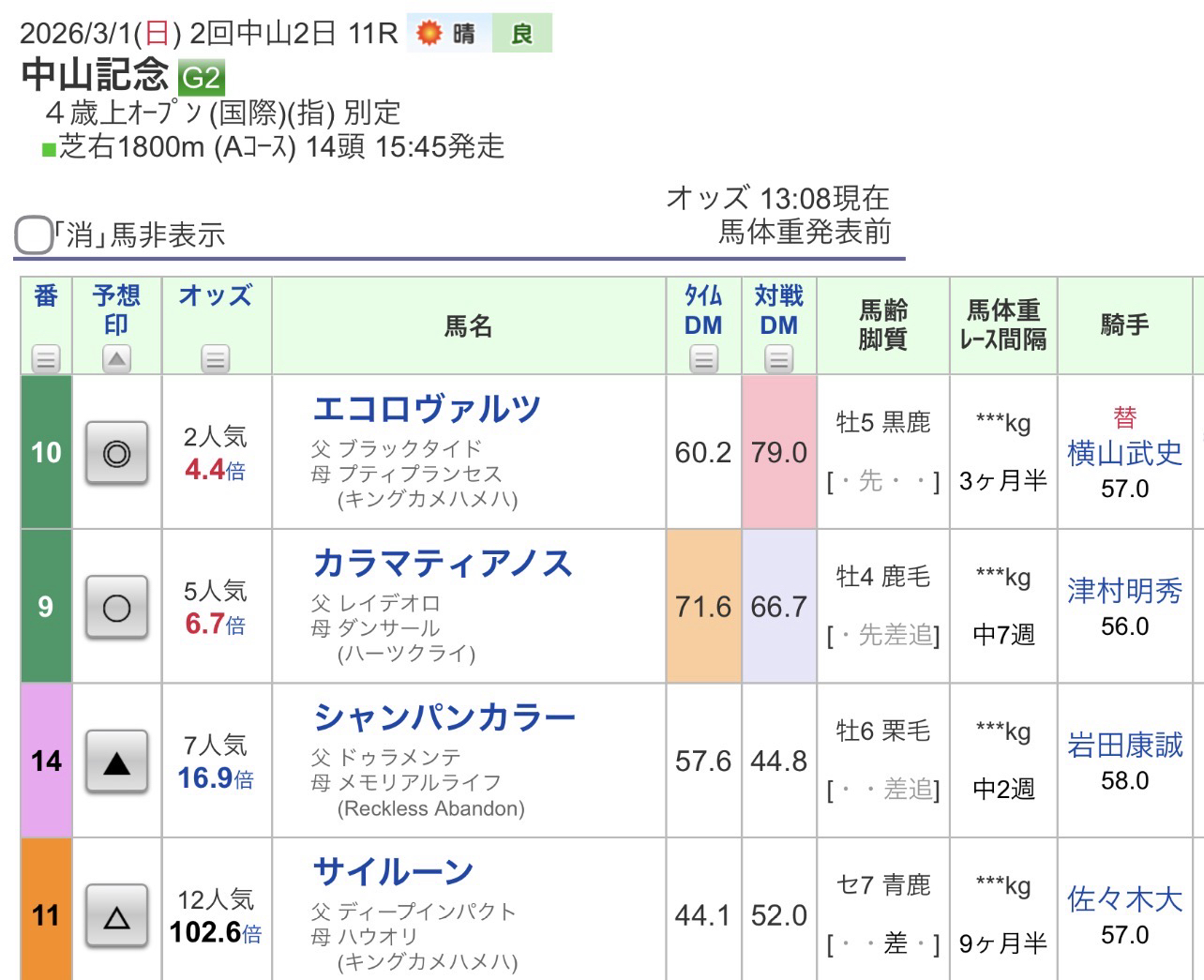Open jockey 津村明秀 profile link
This screenshot has width=1204, height=980.
tap(1124, 591)
